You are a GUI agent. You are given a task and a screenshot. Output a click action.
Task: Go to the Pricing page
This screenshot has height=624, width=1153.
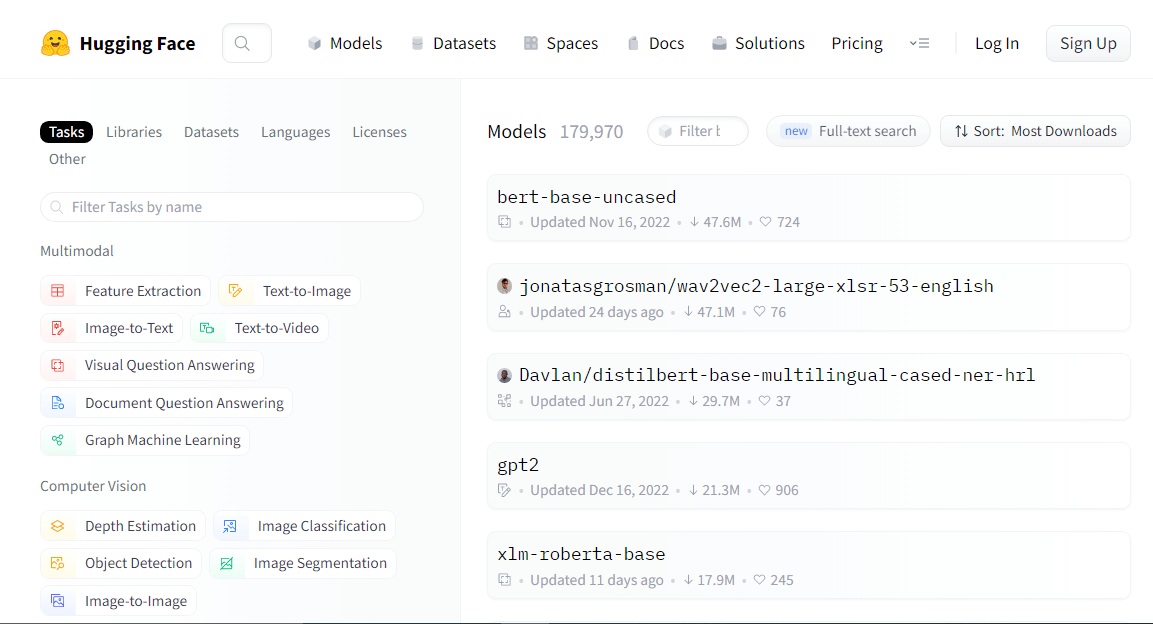pos(857,43)
